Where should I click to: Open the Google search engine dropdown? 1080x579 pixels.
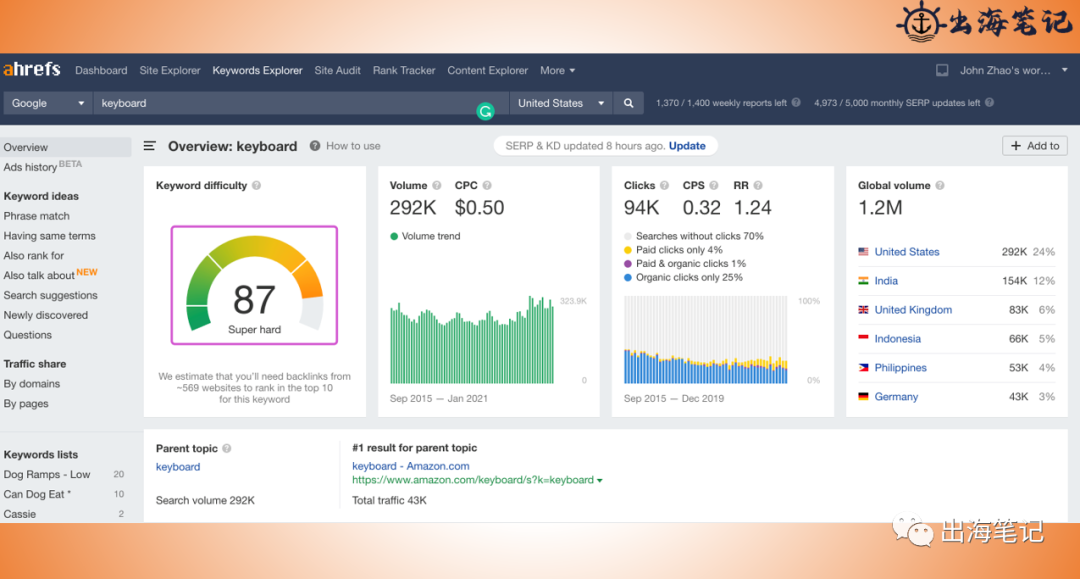pos(48,103)
